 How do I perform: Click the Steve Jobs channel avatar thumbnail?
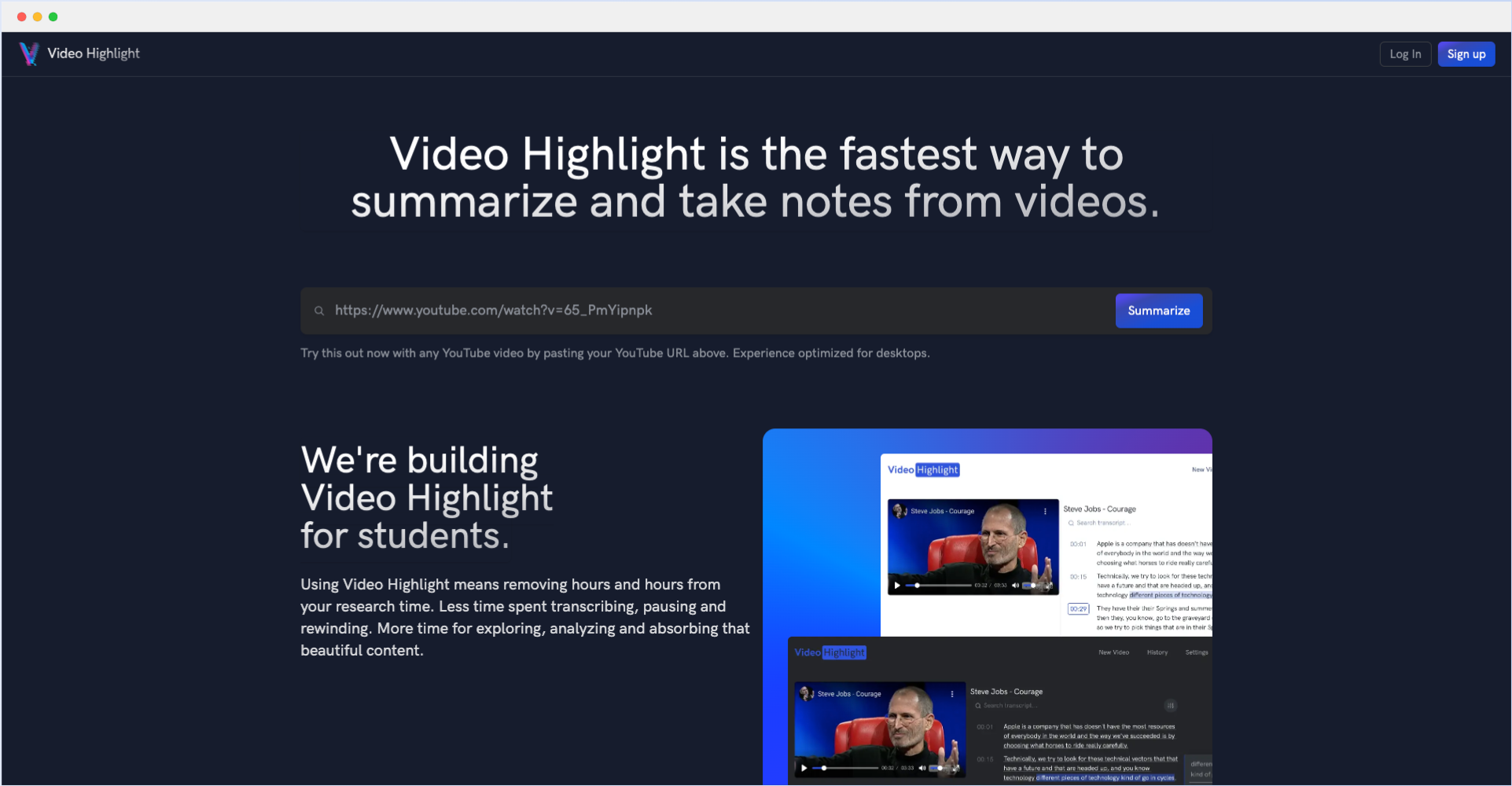pos(806,693)
